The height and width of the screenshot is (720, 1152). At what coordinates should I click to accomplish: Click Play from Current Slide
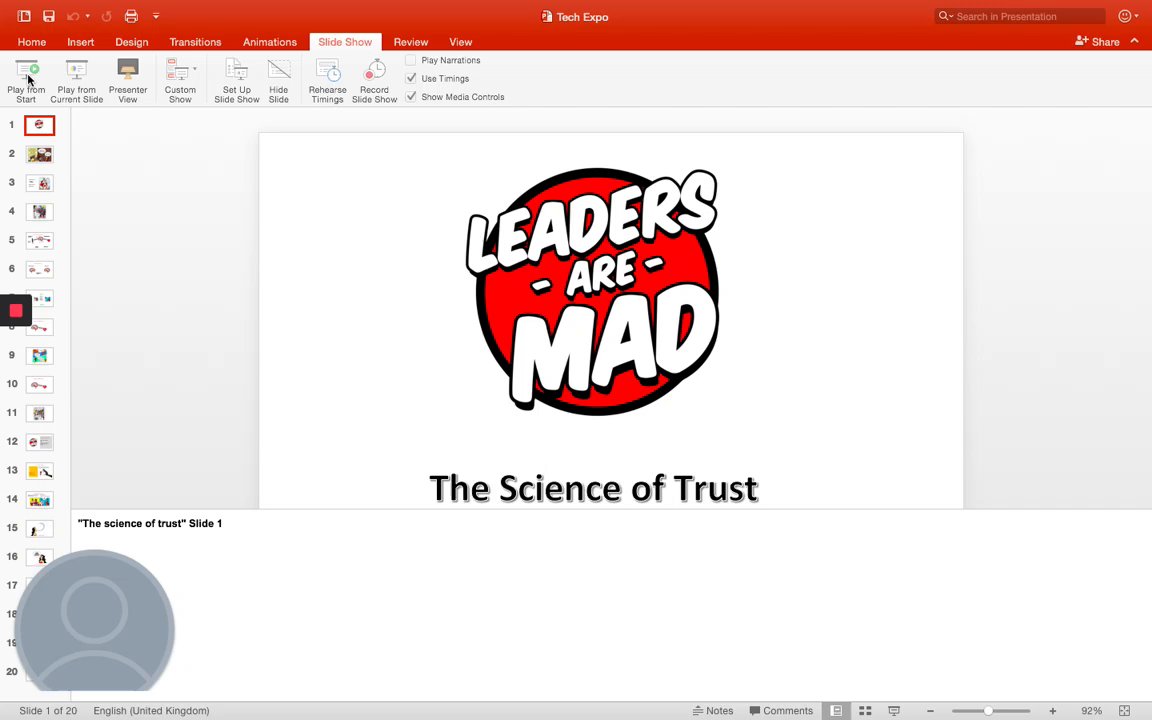(76, 81)
